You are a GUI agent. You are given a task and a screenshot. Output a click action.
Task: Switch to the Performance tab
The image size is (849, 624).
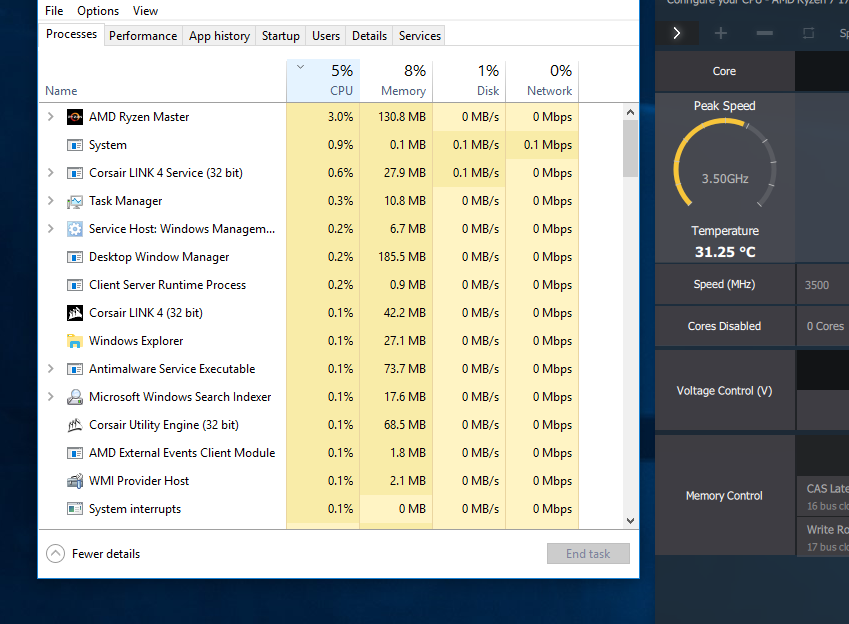[x=143, y=36]
